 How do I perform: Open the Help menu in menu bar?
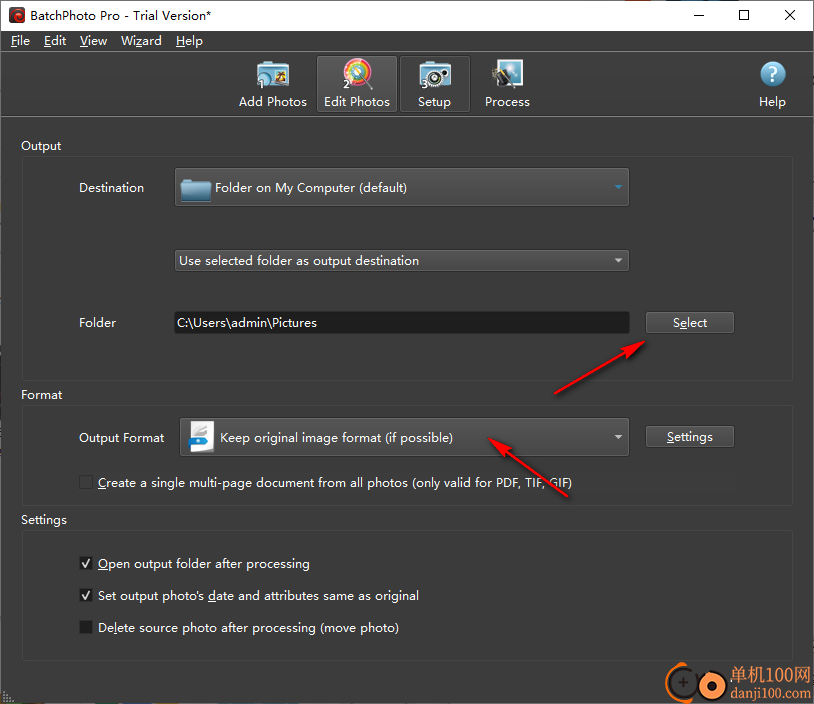click(x=189, y=41)
